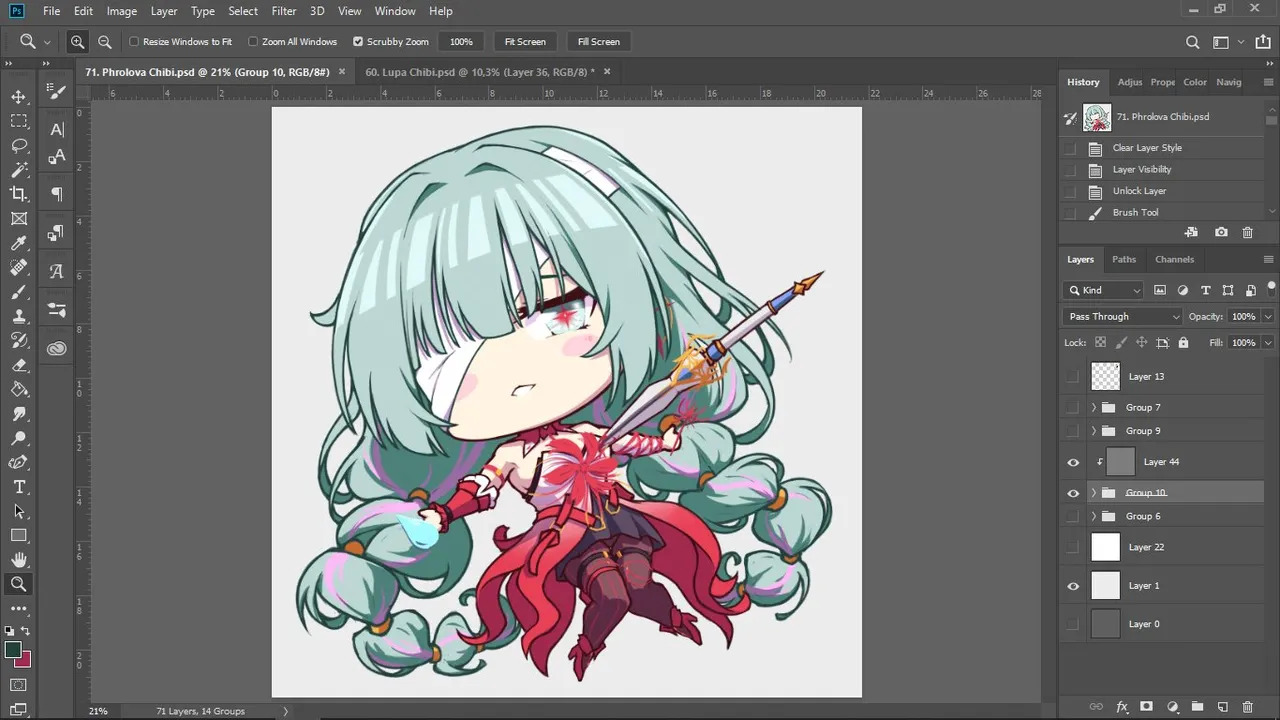The image size is (1280, 720).
Task: Switch to the Lupa Chibi.psd document tab
Action: (x=480, y=72)
